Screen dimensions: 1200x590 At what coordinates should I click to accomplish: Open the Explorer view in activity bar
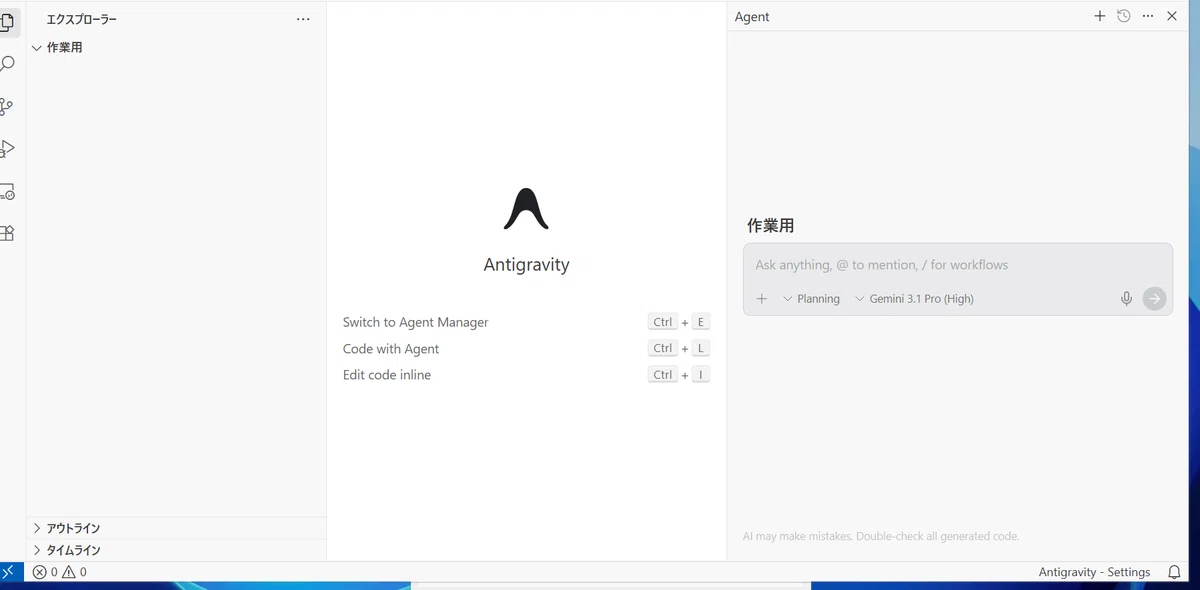pyautogui.click(x=6, y=21)
